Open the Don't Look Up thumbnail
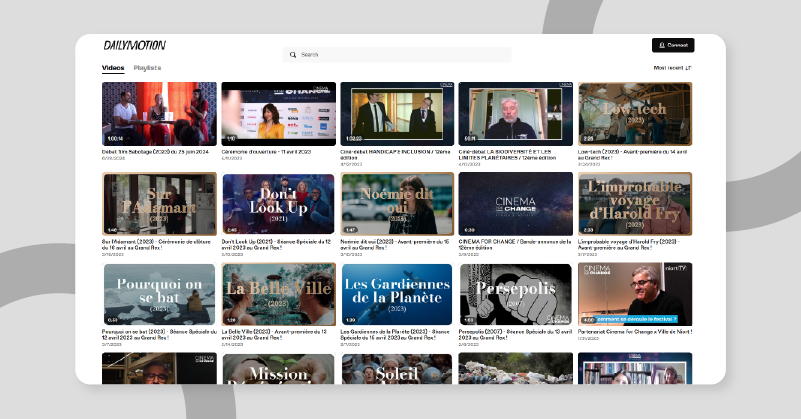 [x=278, y=204]
